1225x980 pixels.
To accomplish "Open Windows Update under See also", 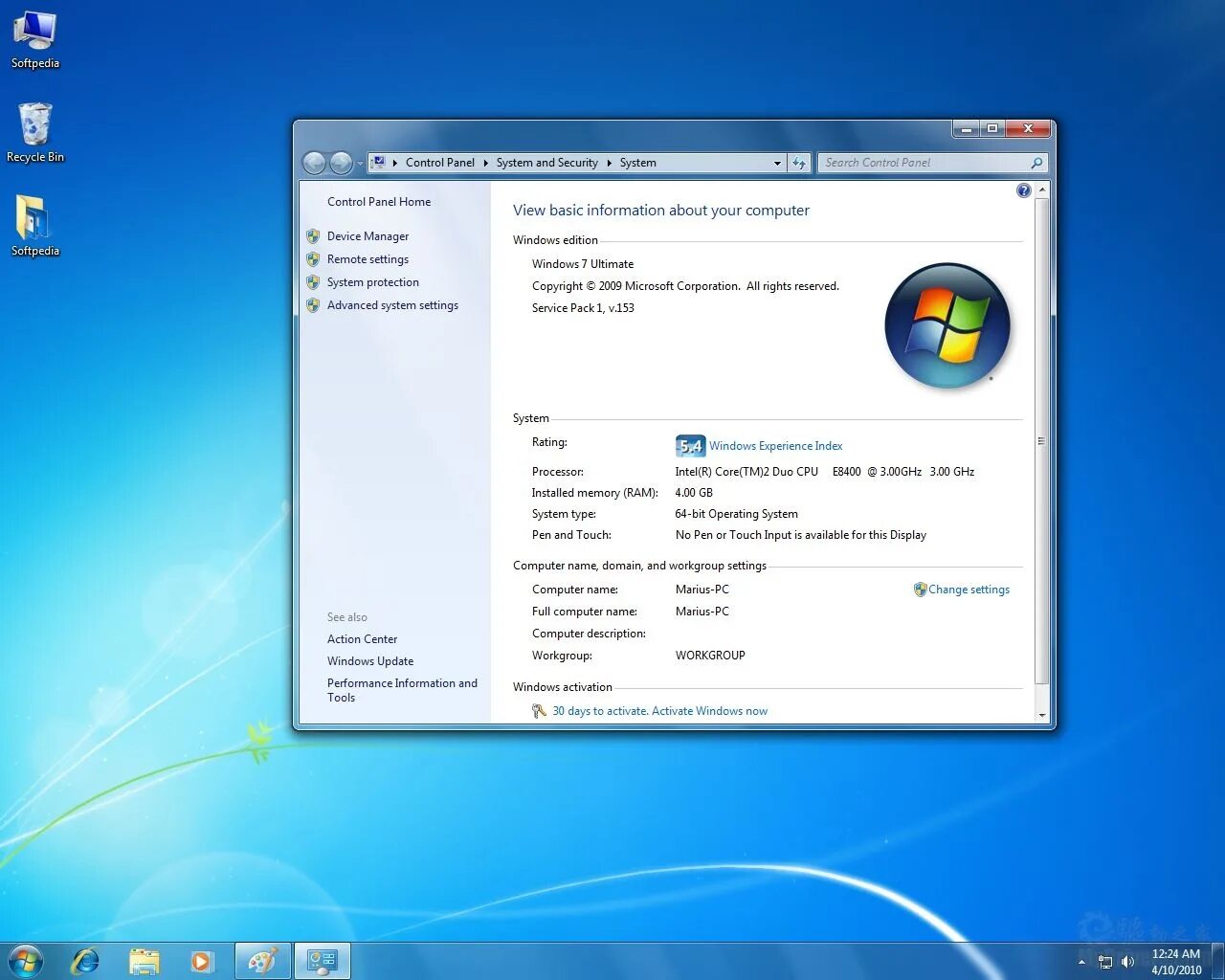I will 370,661.
